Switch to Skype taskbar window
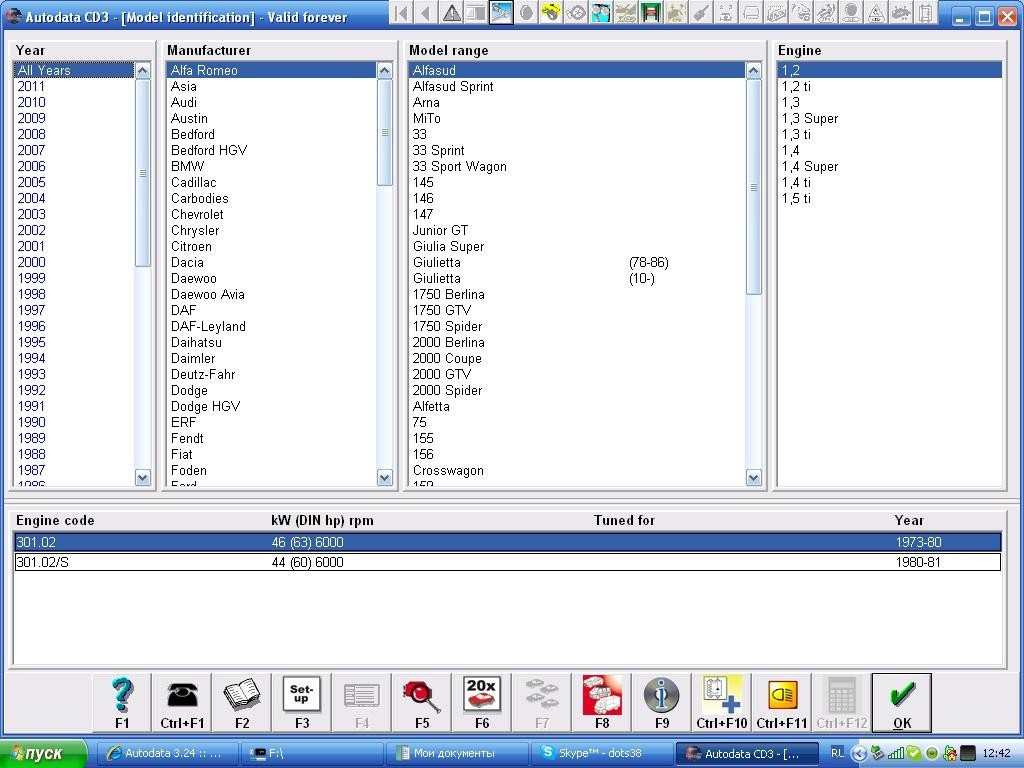Image resolution: width=1024 pixels, height=768 pixels. [x=600, y=753]
